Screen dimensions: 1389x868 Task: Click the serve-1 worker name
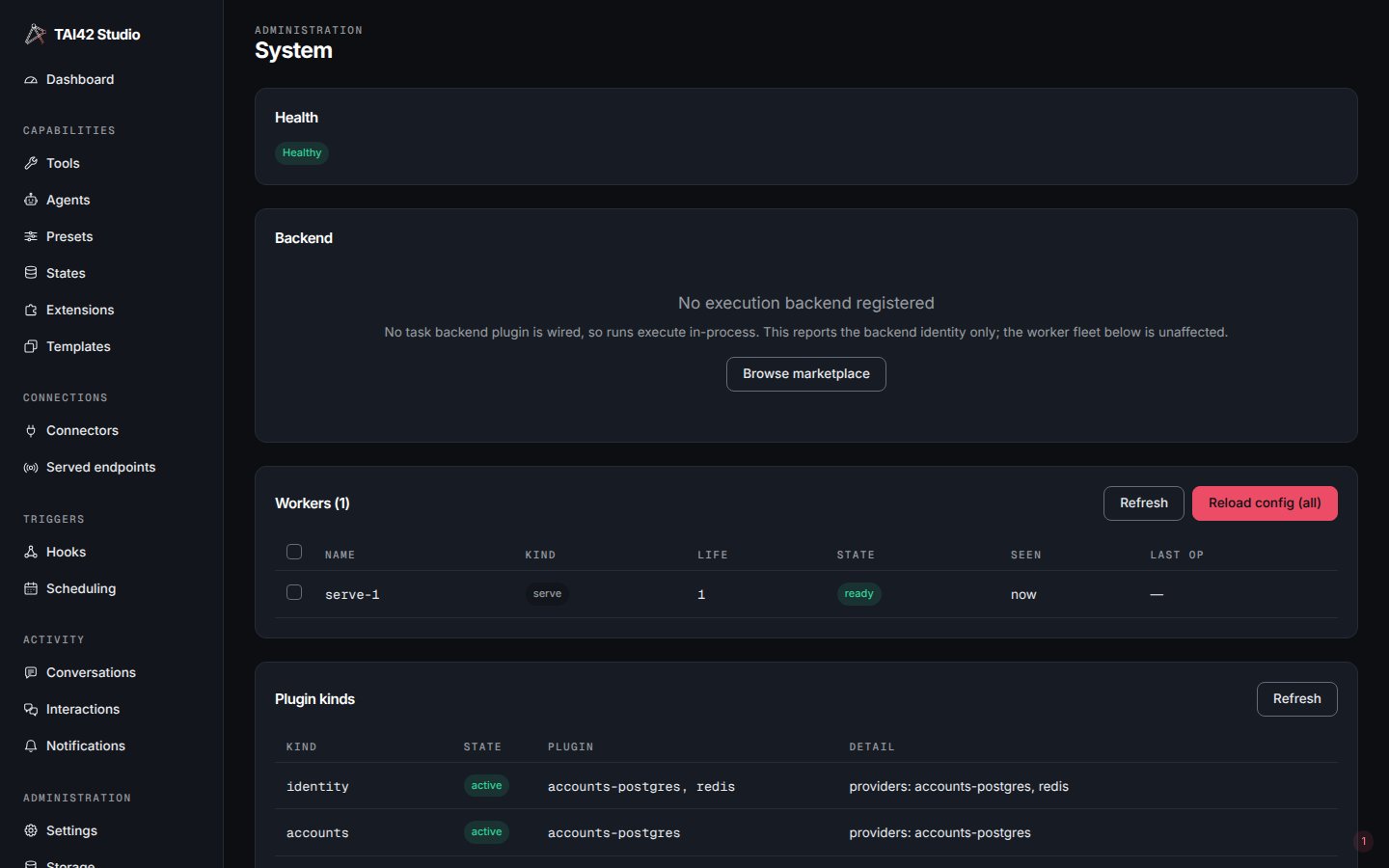click(x=352, y=595)
